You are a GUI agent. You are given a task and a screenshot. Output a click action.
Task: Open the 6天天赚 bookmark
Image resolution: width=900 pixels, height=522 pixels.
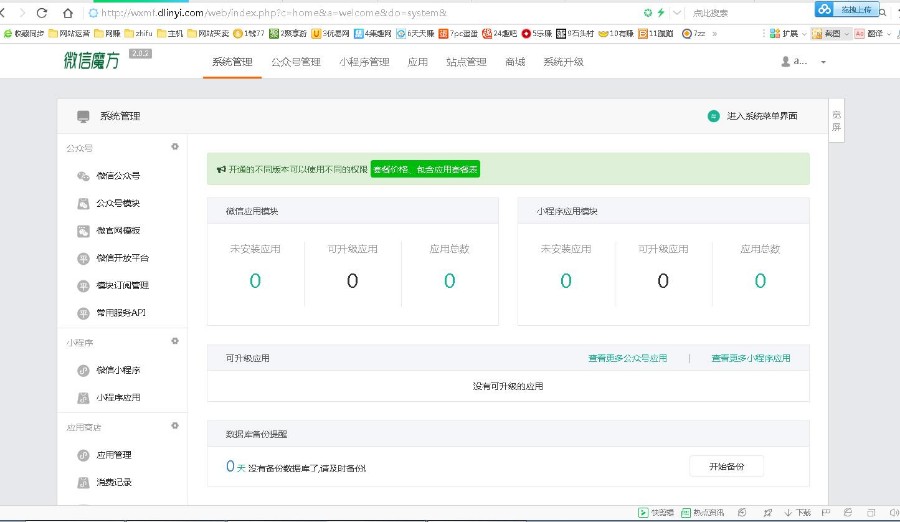coord(416,33)
